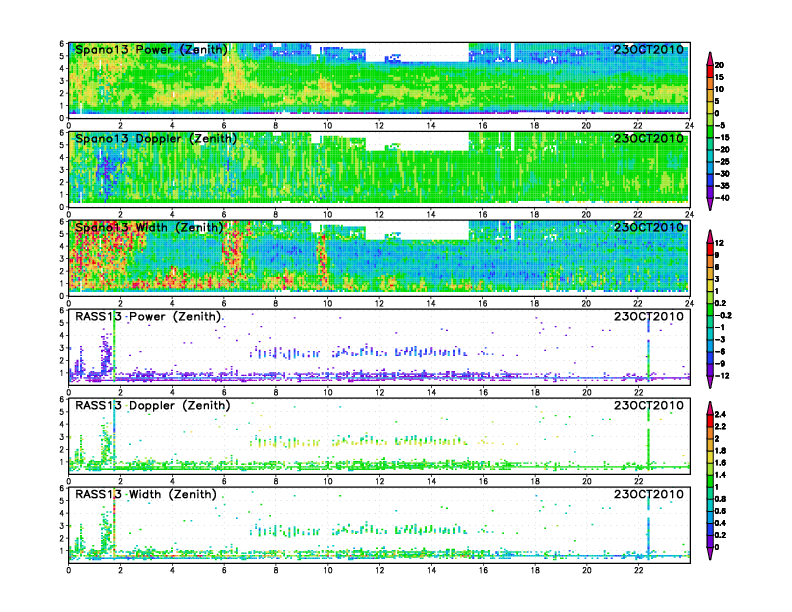This screenshot has width=792, height=612.
Task: Select the 23OCT2010 date in RASS13 Power panel
Action: (x=649, y=317)
